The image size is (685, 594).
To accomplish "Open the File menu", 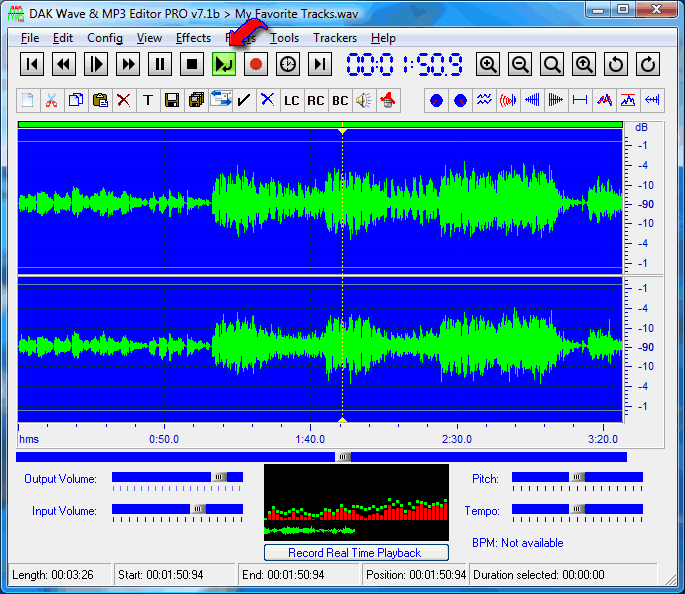I will point(30,38).
